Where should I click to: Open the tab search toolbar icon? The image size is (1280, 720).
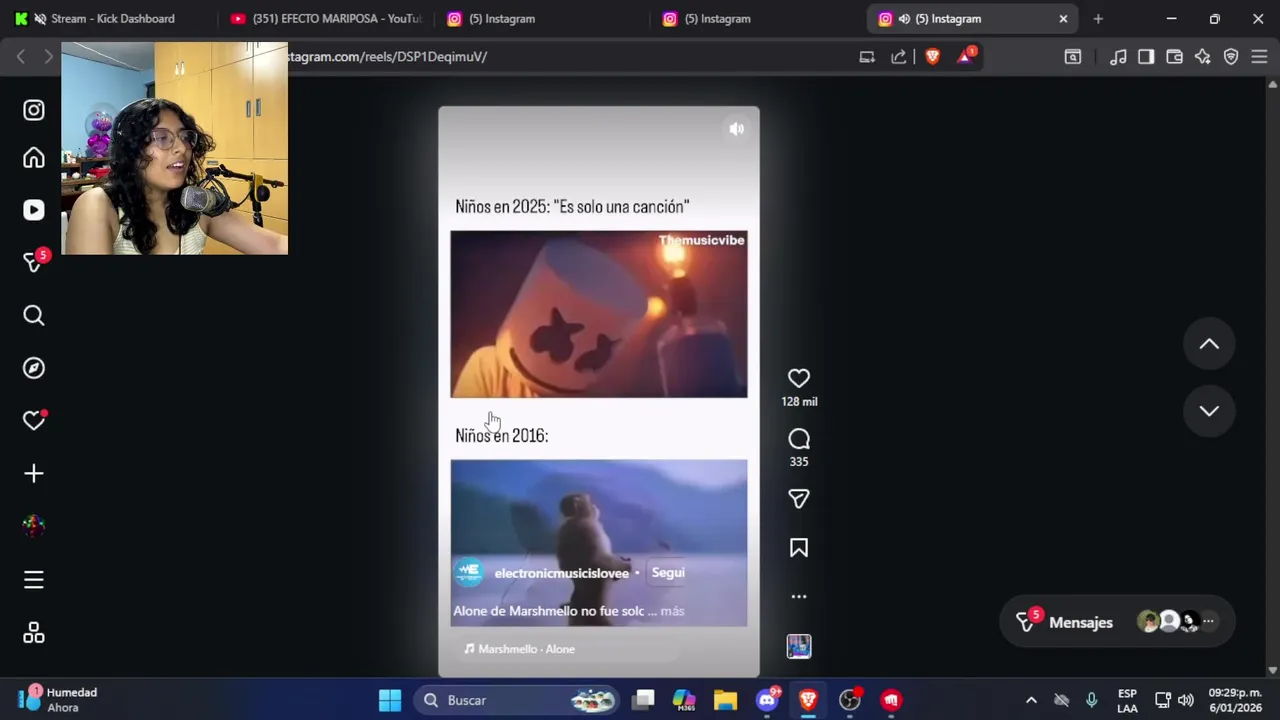tap(1072, 57)
